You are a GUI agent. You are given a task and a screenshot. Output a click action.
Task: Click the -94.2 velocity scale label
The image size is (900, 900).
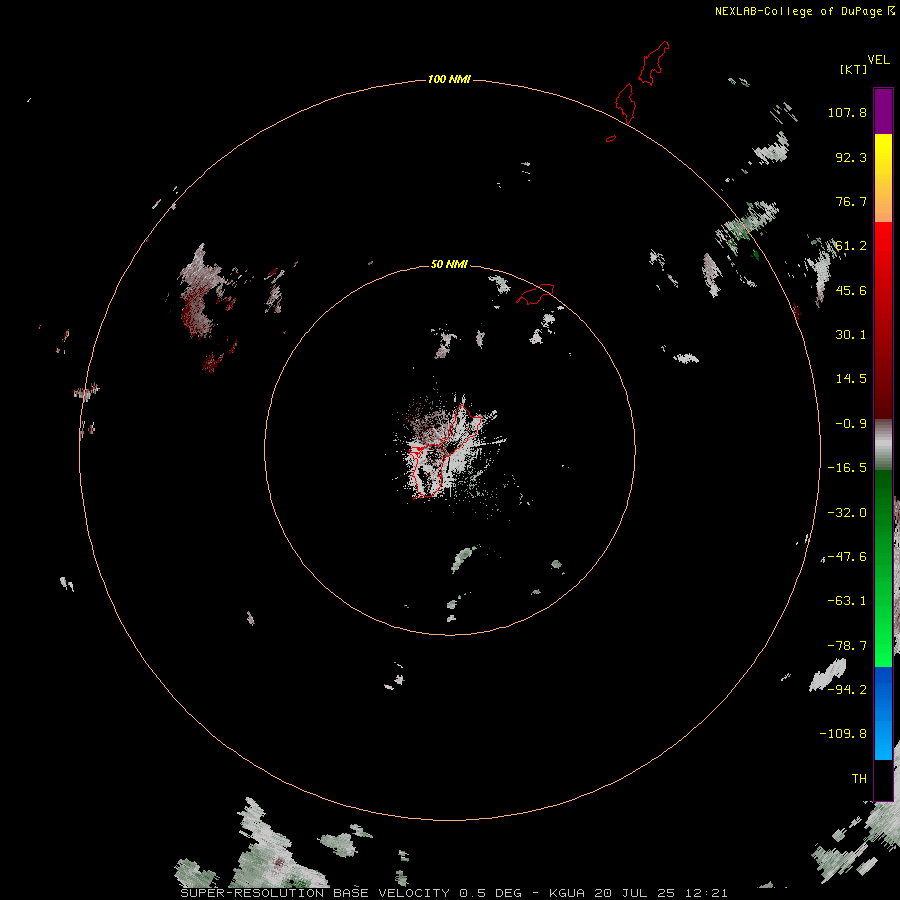click(x=847, y=689)
